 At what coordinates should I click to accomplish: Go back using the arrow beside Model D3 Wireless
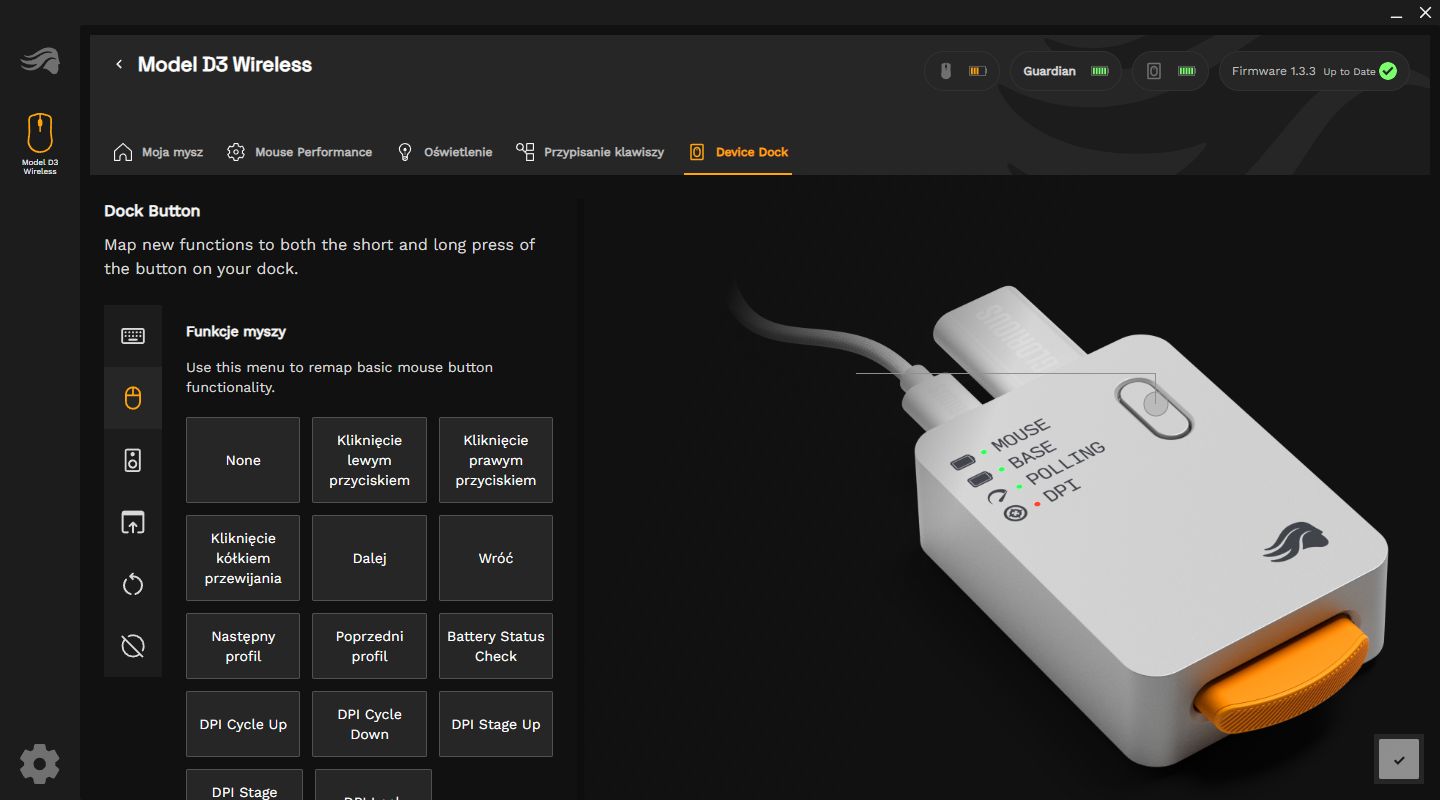[119, 65]
